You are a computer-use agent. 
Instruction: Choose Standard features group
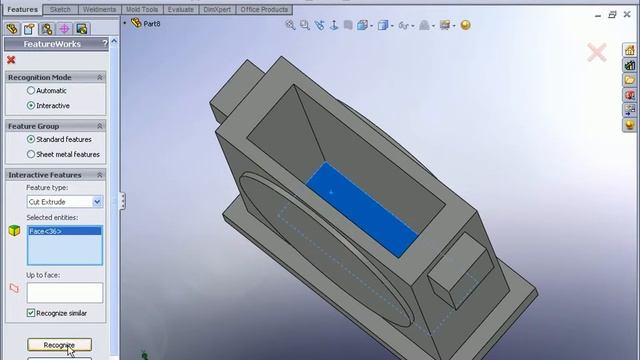pyautogui.click(x=31, y=139)
